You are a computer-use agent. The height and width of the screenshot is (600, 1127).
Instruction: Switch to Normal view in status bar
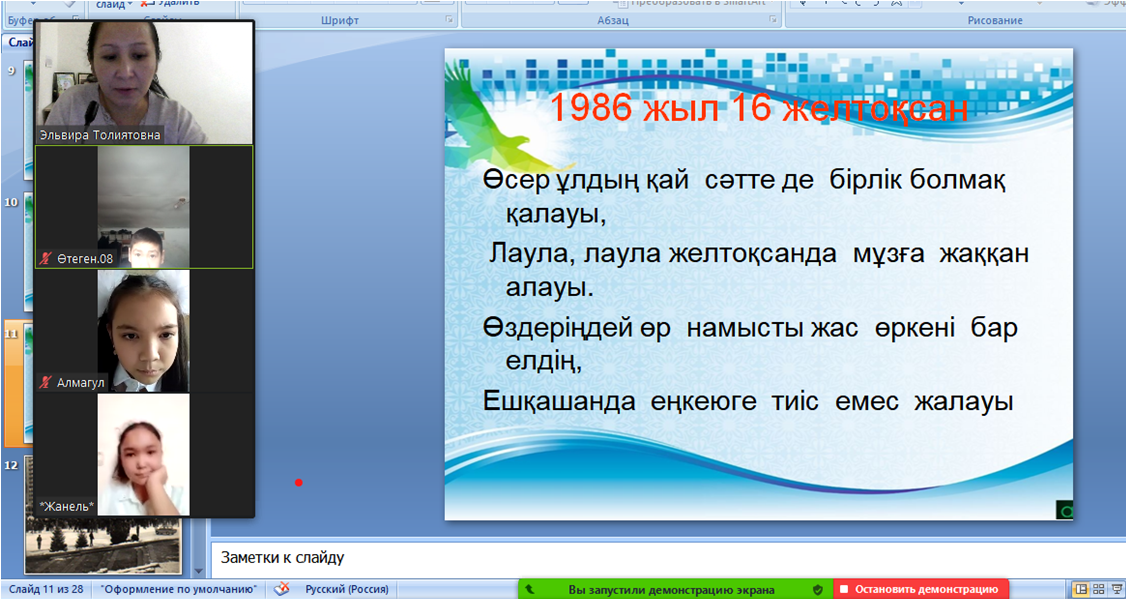(1081, 590)
